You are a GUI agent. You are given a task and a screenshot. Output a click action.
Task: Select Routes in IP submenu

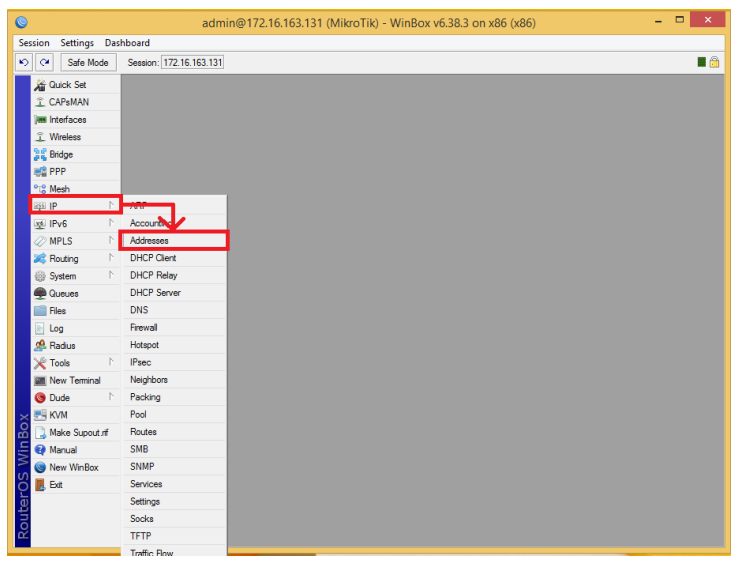coord(174,432)
